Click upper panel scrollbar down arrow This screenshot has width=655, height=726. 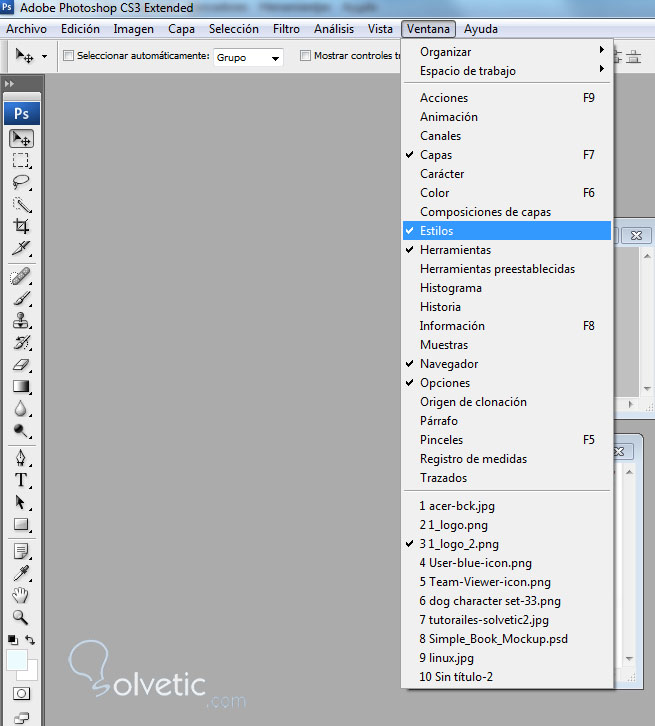click(647, 388)
